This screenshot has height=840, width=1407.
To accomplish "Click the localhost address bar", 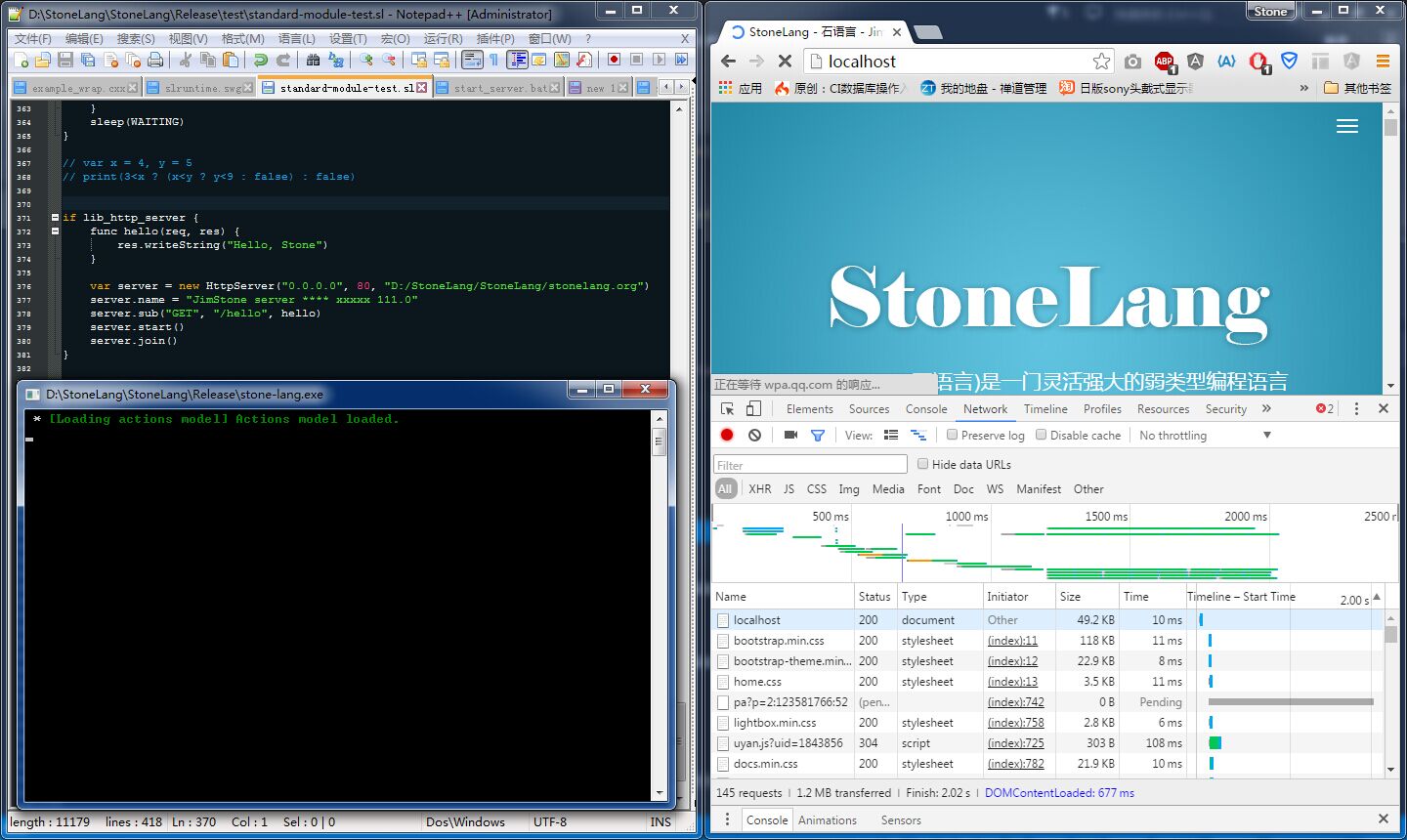I will point(946,62).
